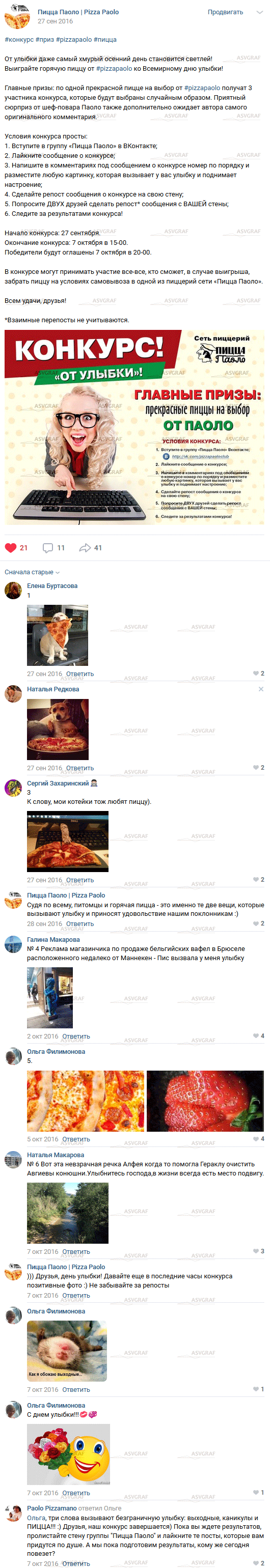This screenshot has width=270, height=1568.
Task: Like Галина Макарова's comment heart
Action: 256,1035
